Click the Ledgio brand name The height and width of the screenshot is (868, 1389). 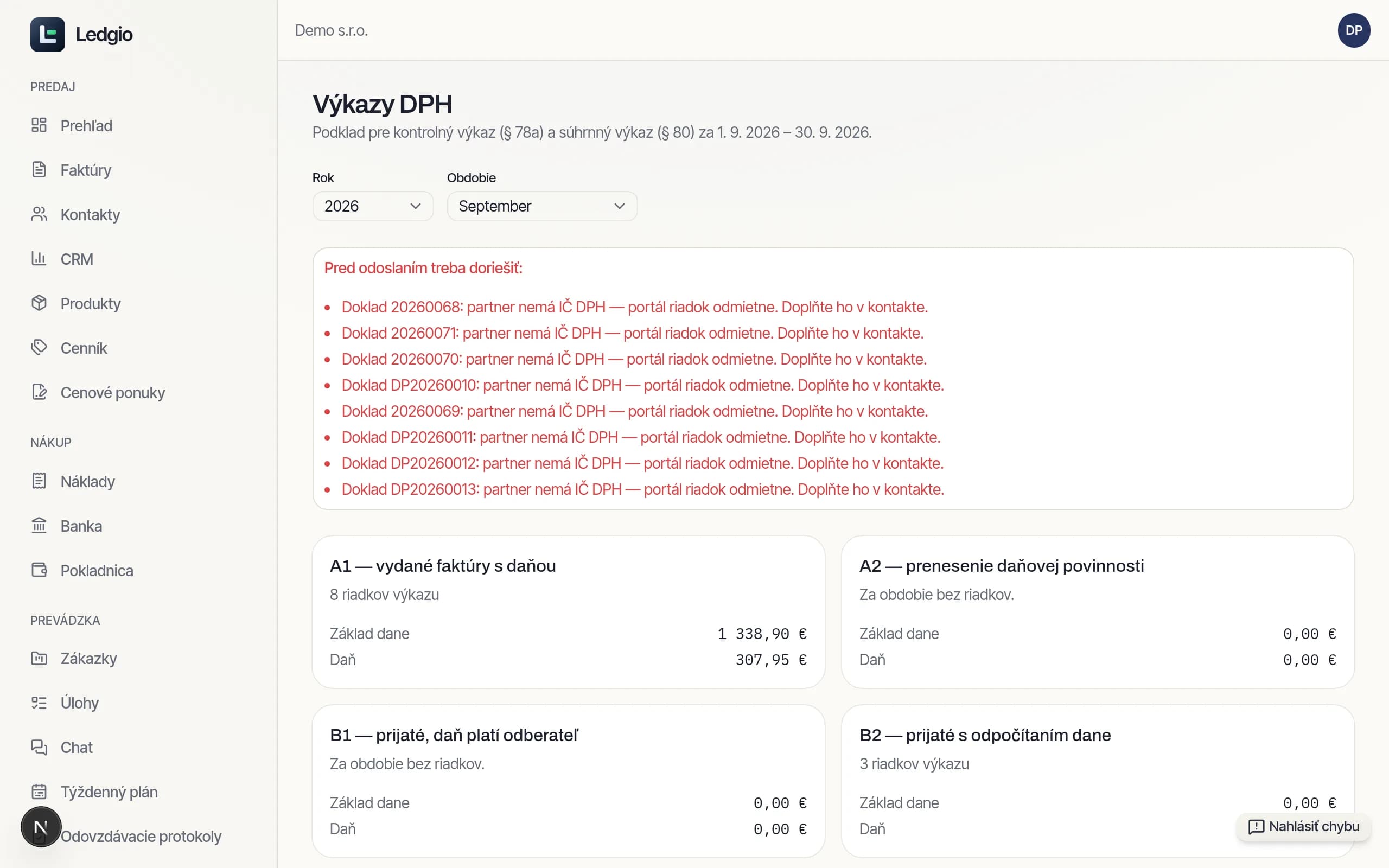click(104, 34)
